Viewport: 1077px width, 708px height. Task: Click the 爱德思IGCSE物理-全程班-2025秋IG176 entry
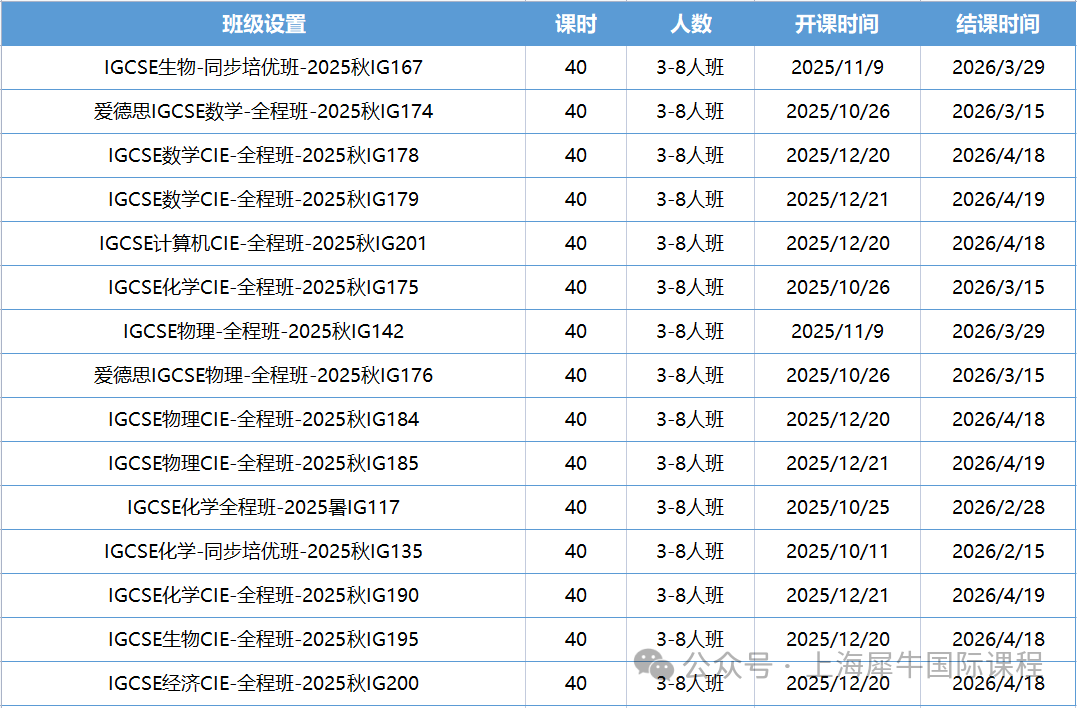pyautogui.click(x=263, y=376)
